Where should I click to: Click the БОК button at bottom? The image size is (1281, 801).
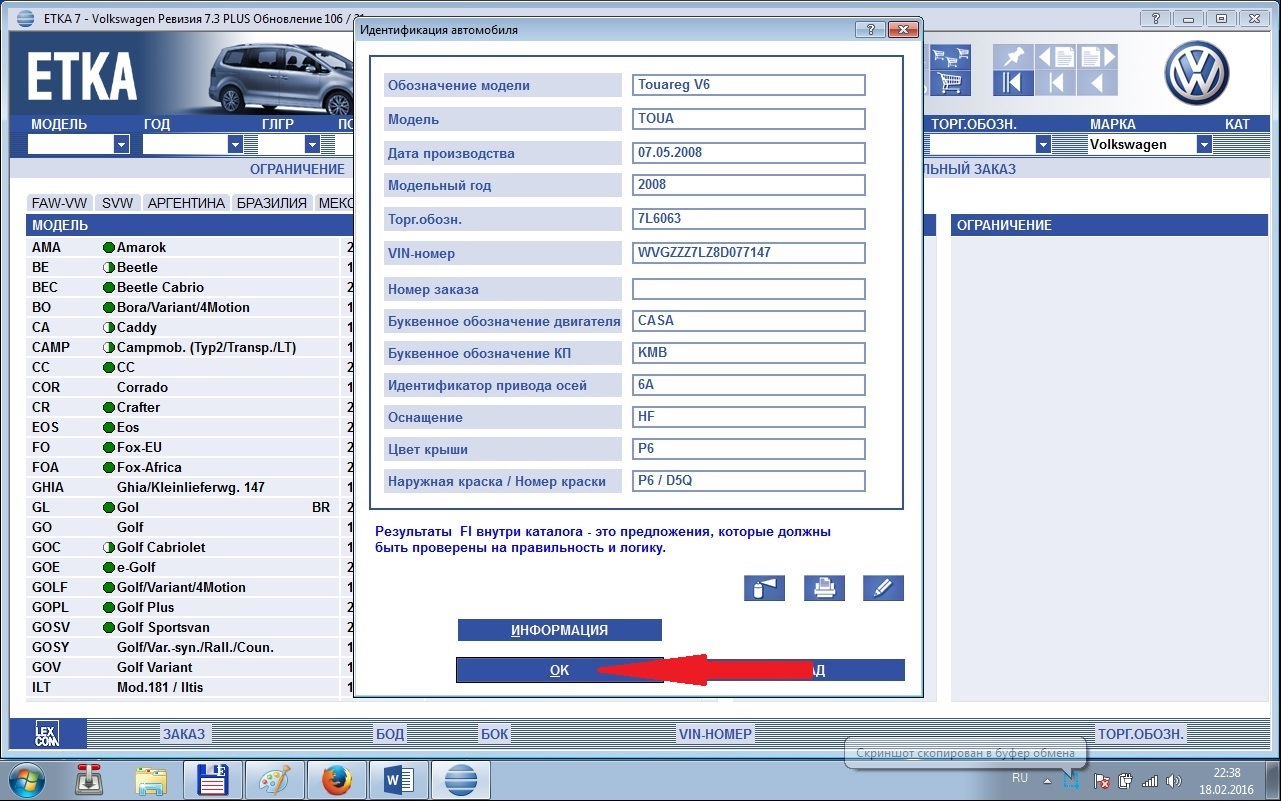pyautogui.click(x=495, y=734)
